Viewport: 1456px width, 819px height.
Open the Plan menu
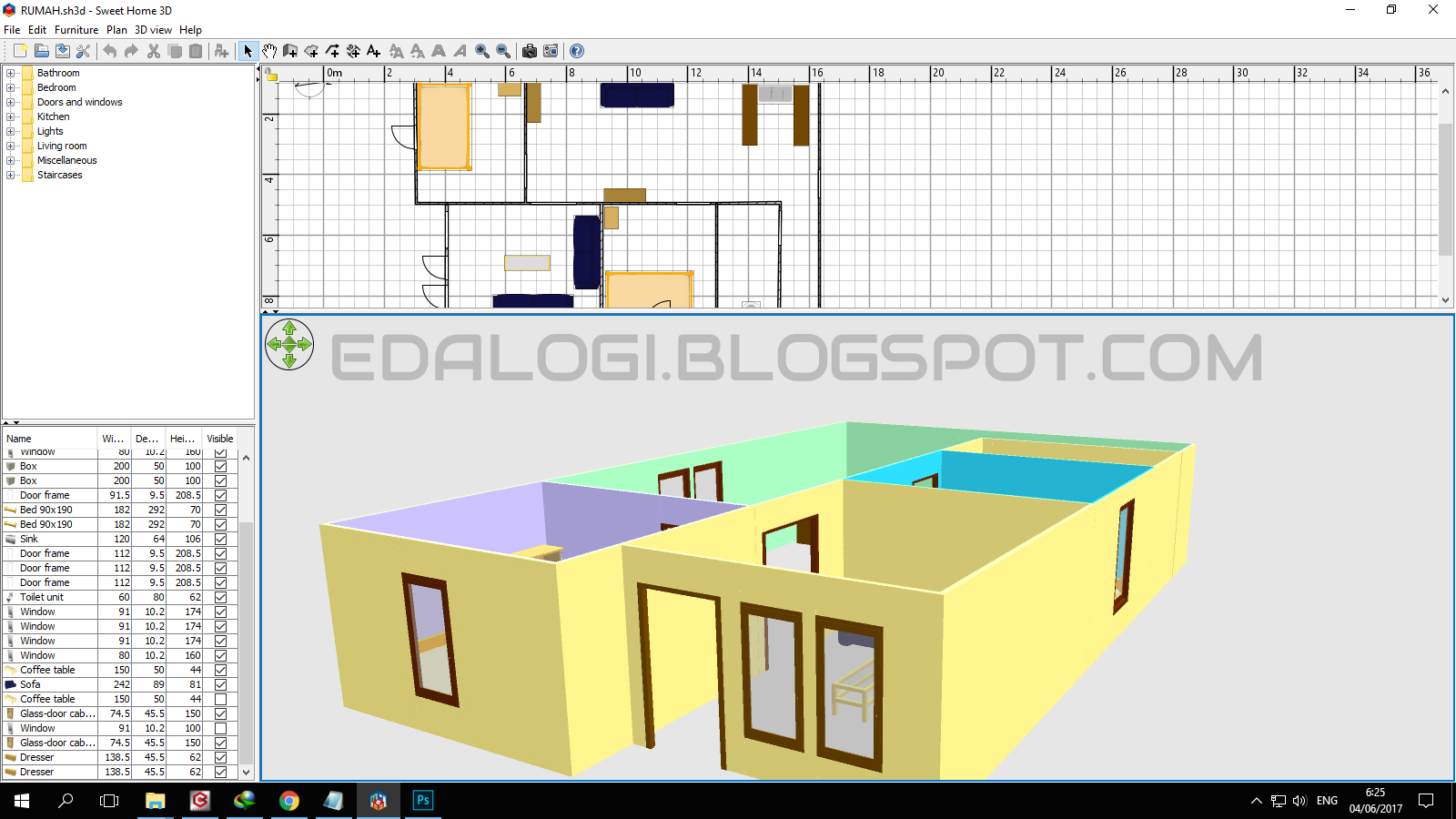(x=116, y=30)
